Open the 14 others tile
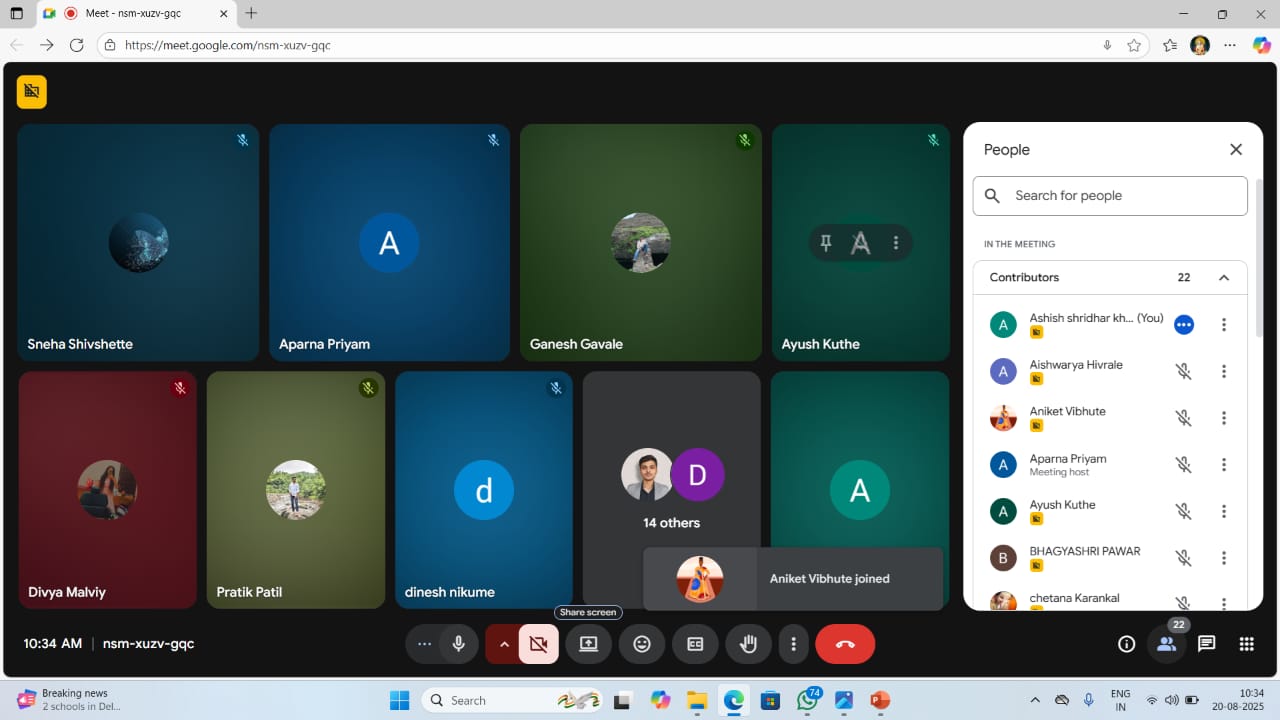This screenshot has width=1280, height=720. tap(671, 487)
